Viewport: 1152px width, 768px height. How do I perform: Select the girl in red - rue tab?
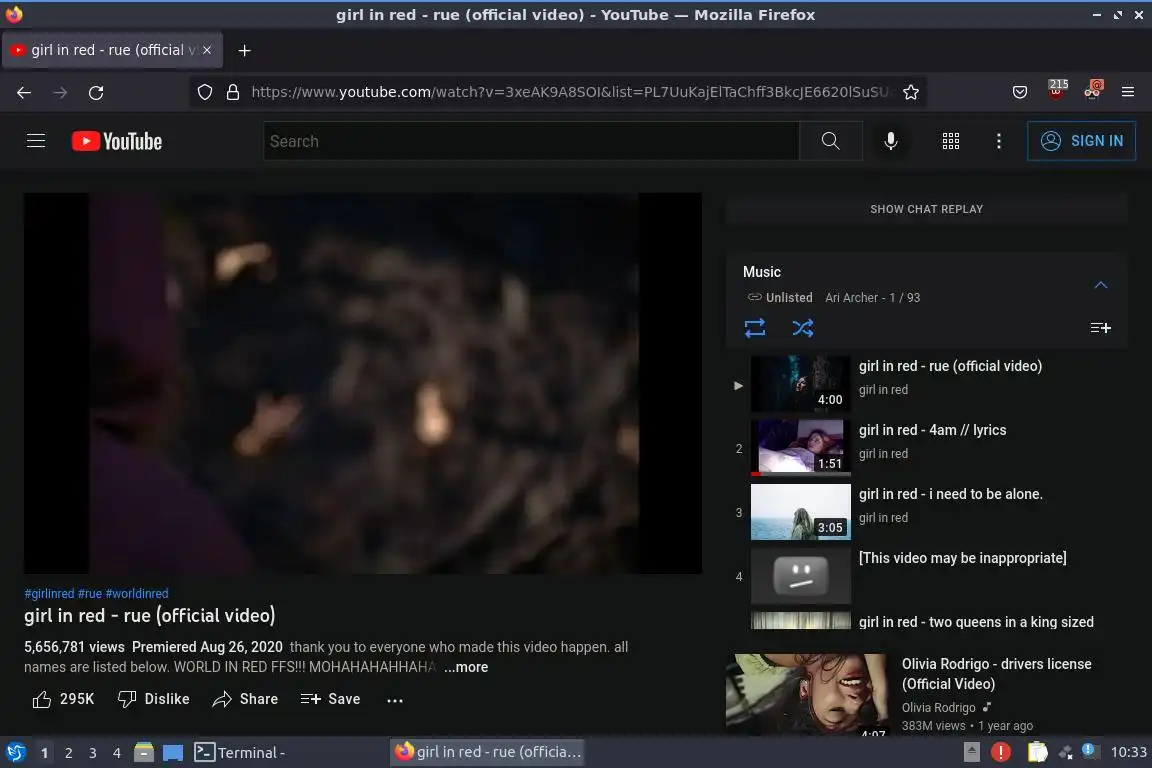pos(112,50)
